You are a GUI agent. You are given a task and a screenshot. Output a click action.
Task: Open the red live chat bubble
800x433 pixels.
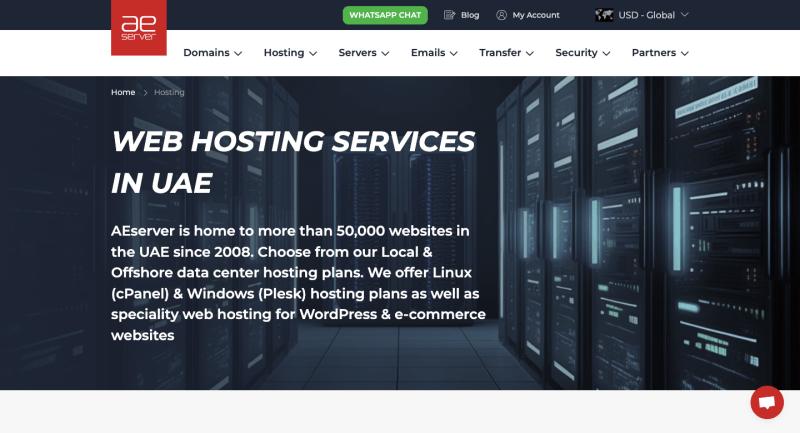pyautogui.click(x=767, y=402)
